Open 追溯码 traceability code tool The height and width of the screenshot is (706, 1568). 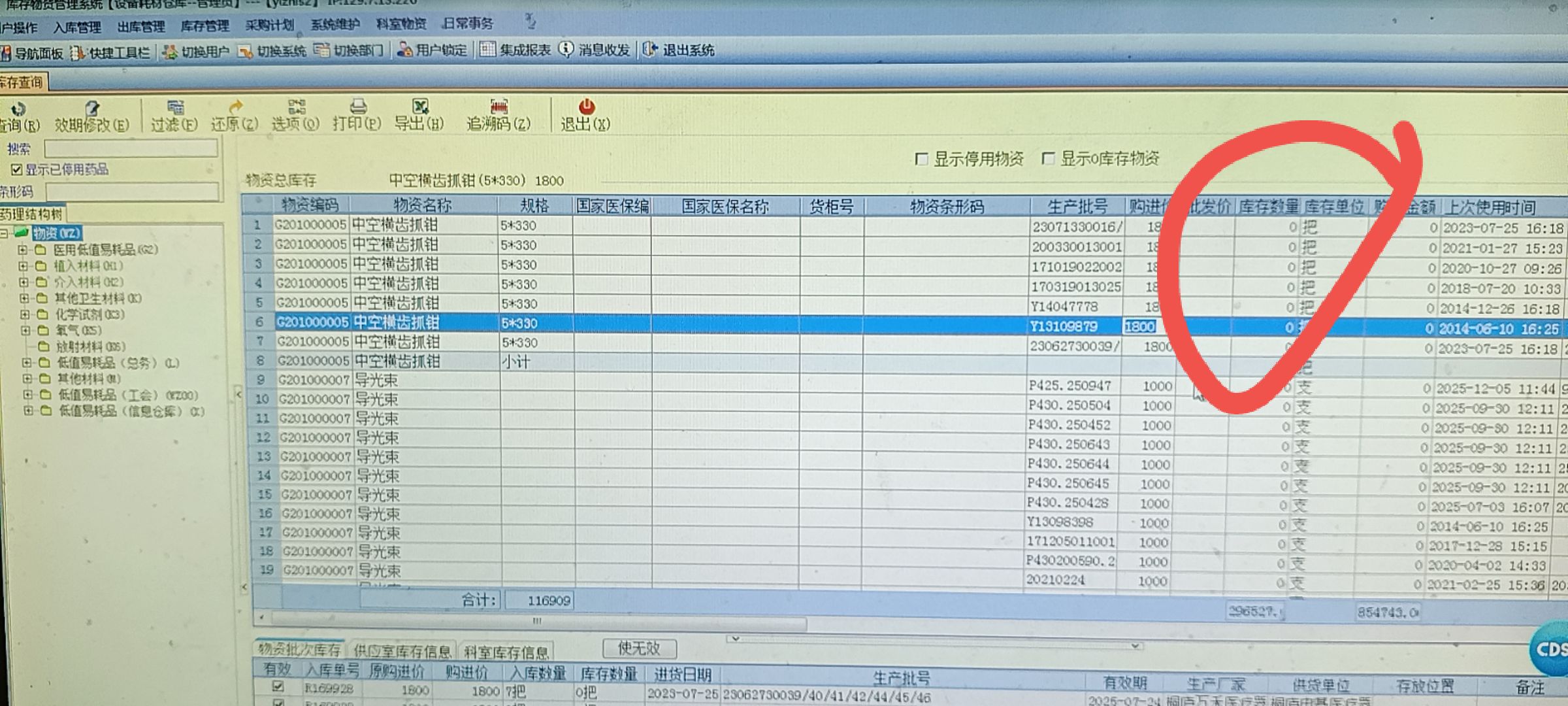[498, 107]
